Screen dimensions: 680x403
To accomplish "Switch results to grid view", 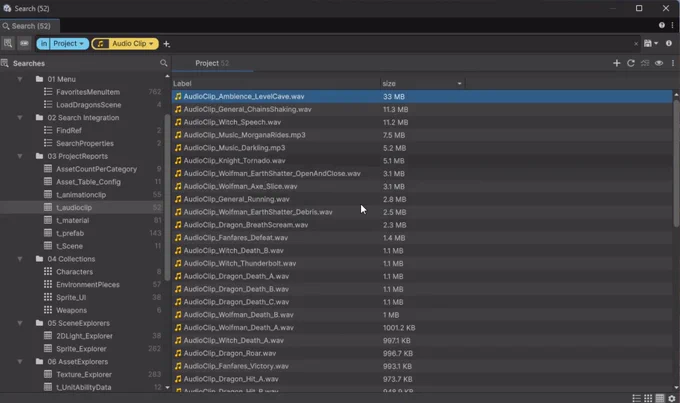I will click(x=648, y=398).
